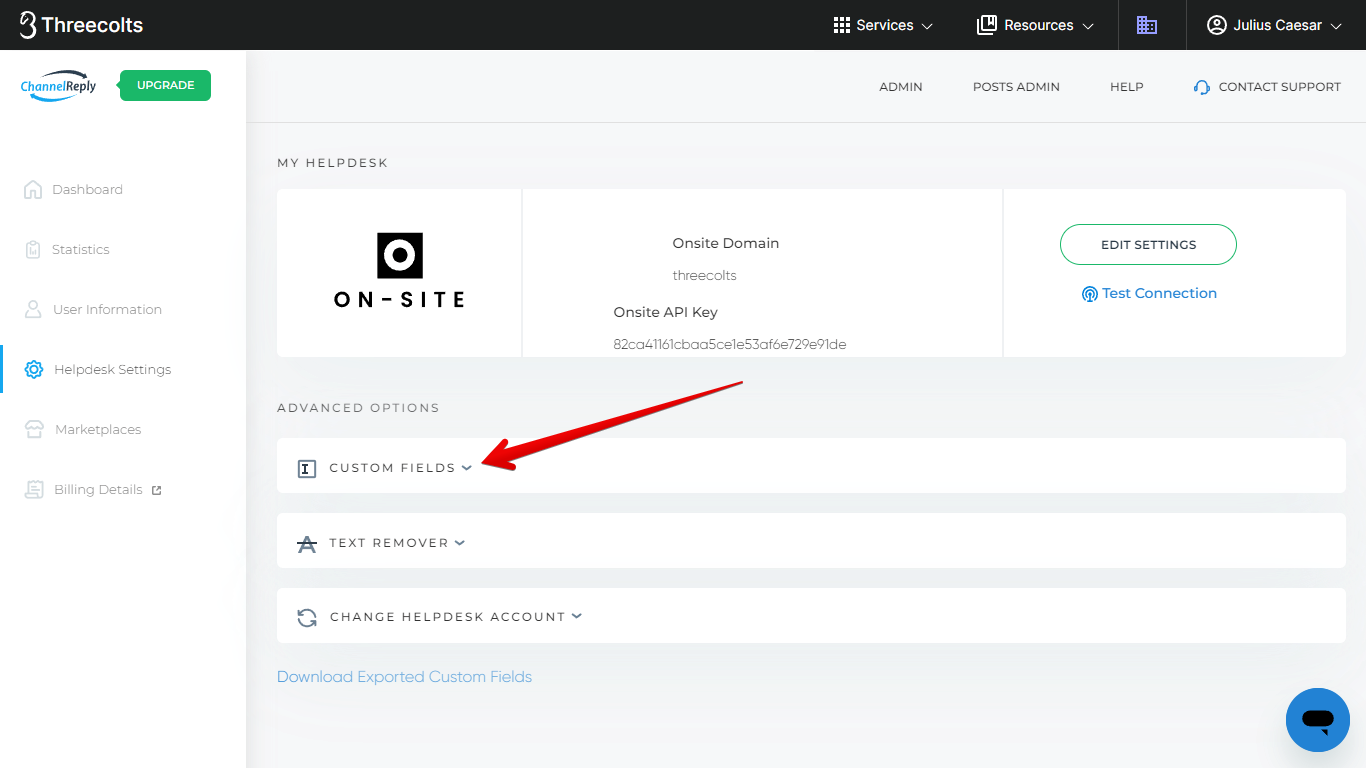Click the EDIT SETTINGS button
The width and height of the screenshot is (1366, 768).
1148,244
